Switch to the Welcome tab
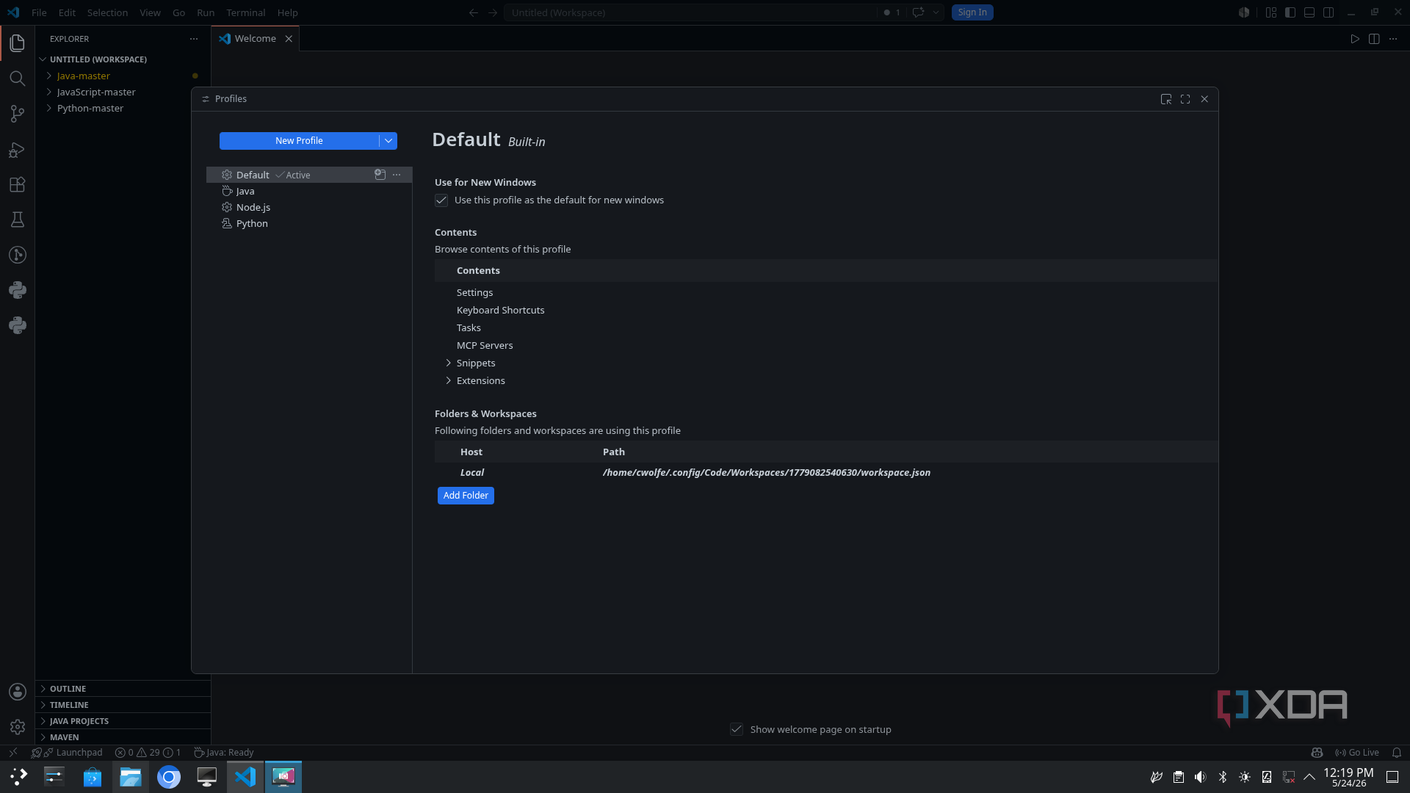This screenshot has height=793, width=1410. click(255, 38)
